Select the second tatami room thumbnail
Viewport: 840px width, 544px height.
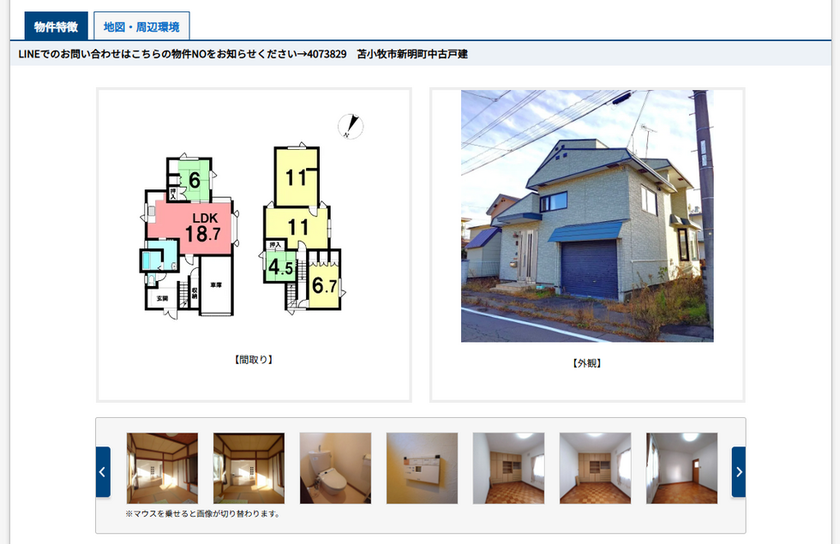[248, 467]
